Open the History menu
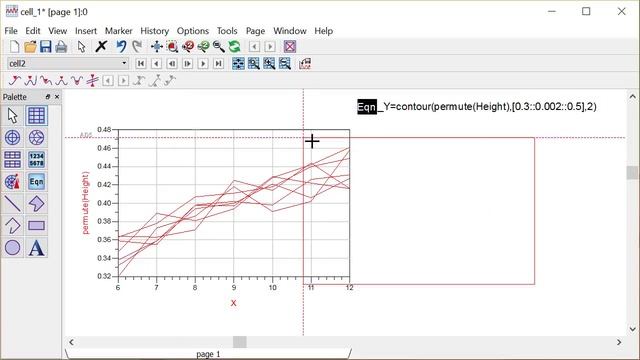The width and height of the screenshot is (640, 360). pyautogui.click(x=154, y=31)
